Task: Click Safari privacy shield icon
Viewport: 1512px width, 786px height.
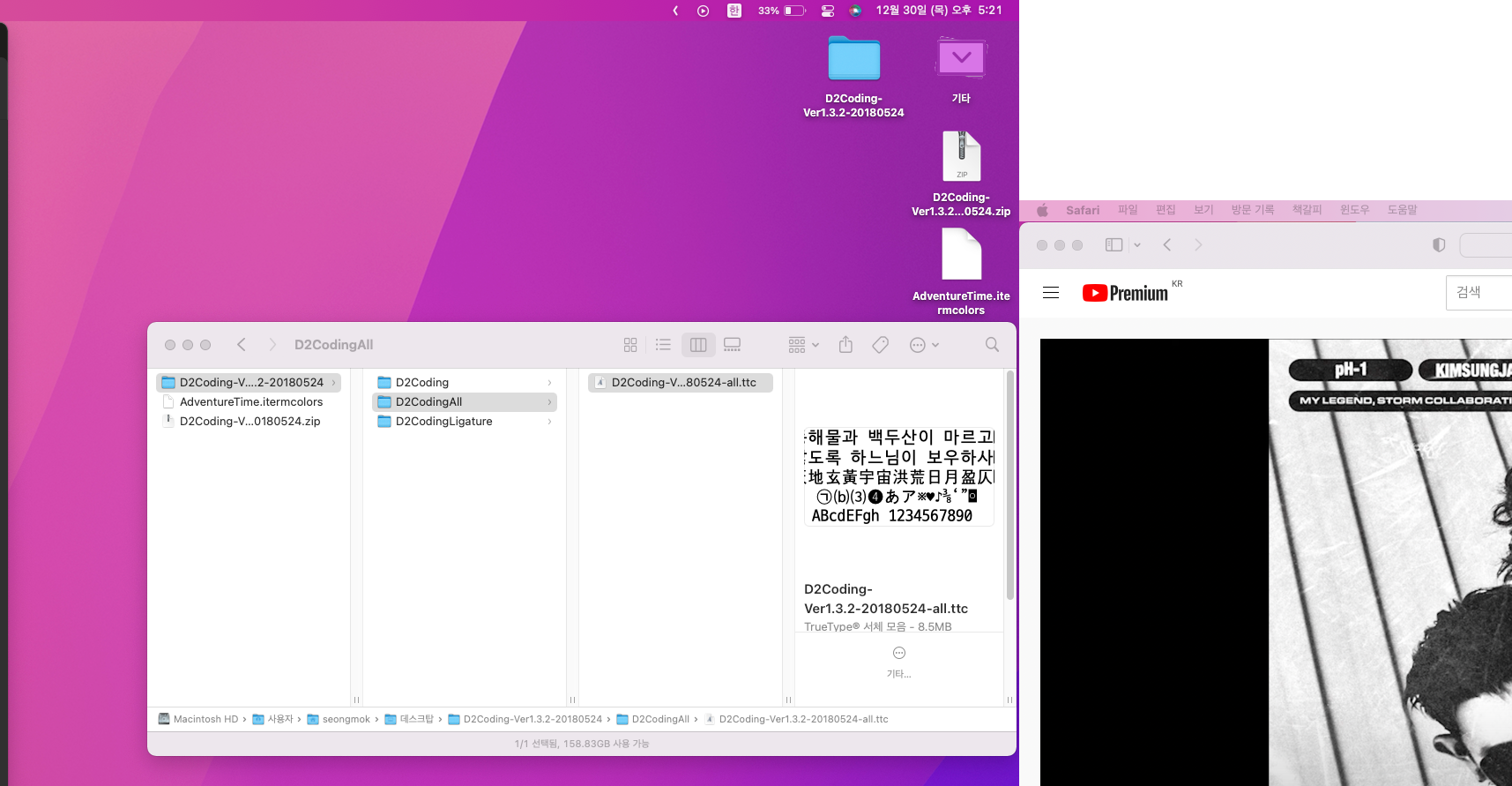Action: point(1439,245)
